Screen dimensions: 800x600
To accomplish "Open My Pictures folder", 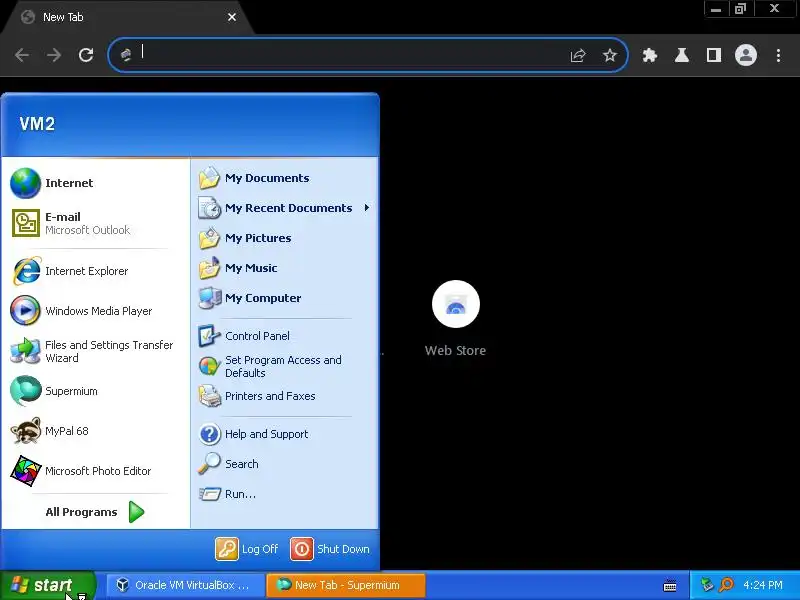I will pyautogui.click(x=284, y=238).
